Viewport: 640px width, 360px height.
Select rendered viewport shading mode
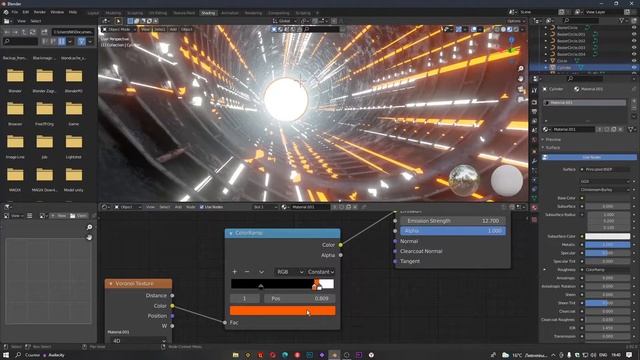click(516, 29)
